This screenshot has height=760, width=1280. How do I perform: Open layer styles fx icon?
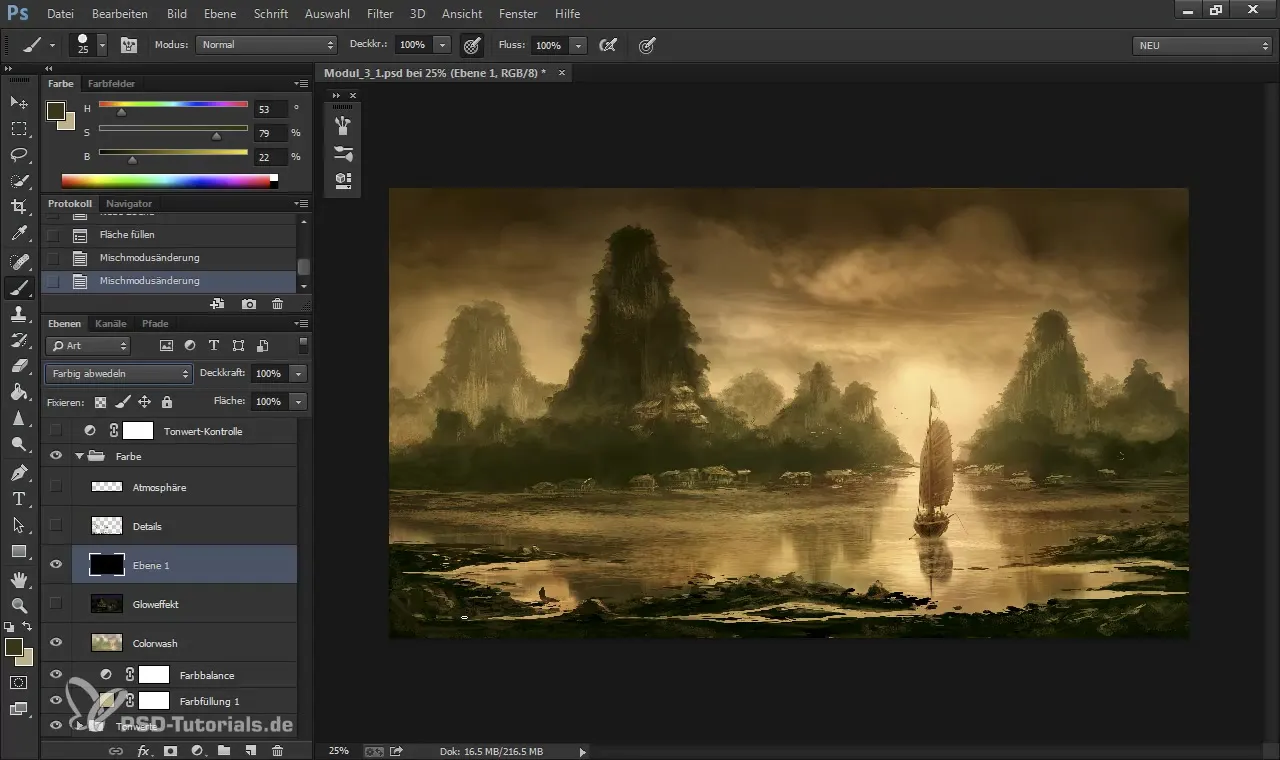143,750
